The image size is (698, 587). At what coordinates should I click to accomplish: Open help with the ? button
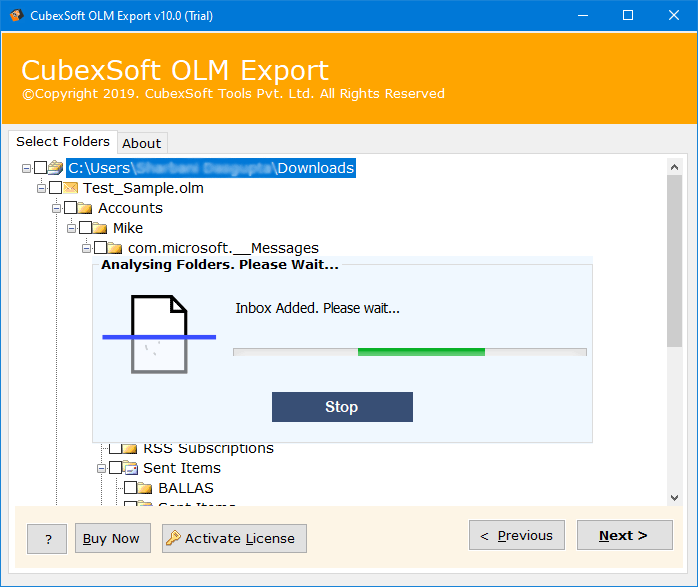(x=47, y=539)
